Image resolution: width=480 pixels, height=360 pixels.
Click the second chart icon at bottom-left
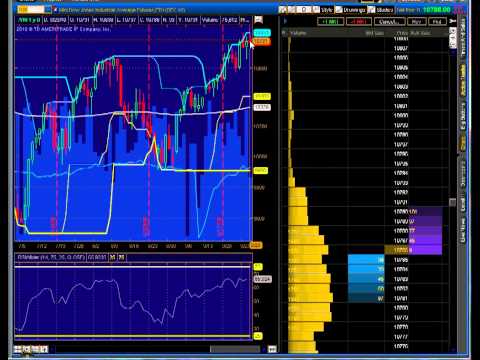click(27, 349)
